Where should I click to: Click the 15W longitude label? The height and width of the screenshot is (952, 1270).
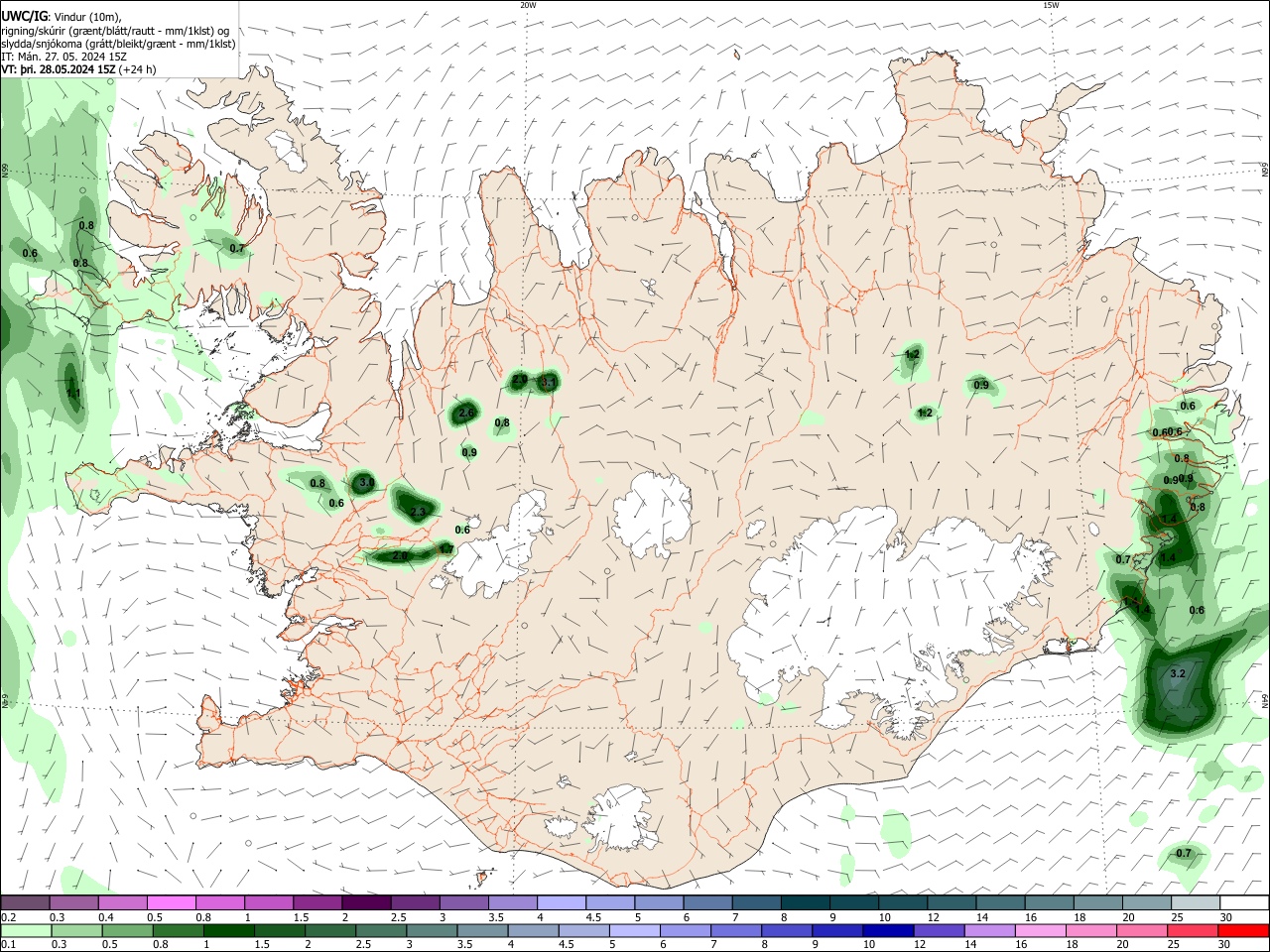[x=1051, y=5]
